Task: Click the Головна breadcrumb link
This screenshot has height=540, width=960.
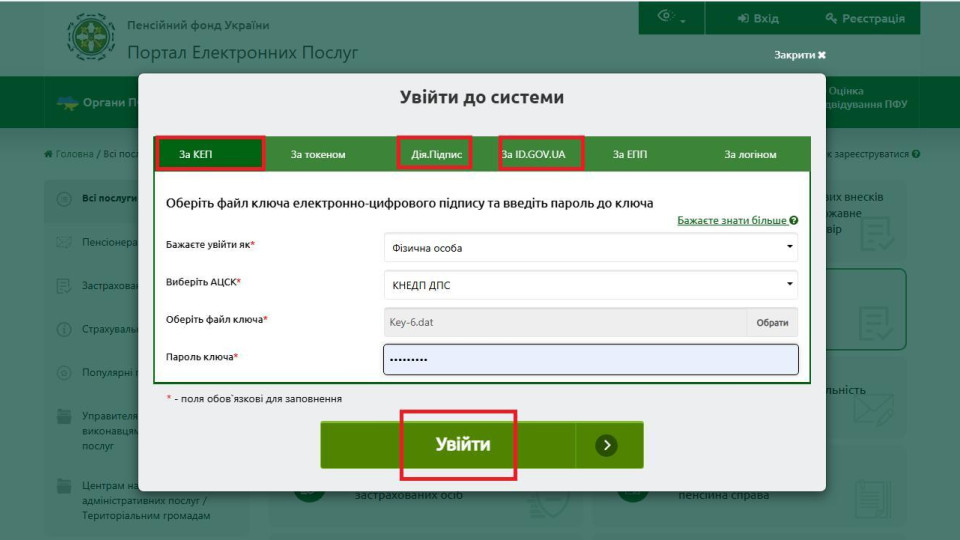Action: (x=74, y=154)
